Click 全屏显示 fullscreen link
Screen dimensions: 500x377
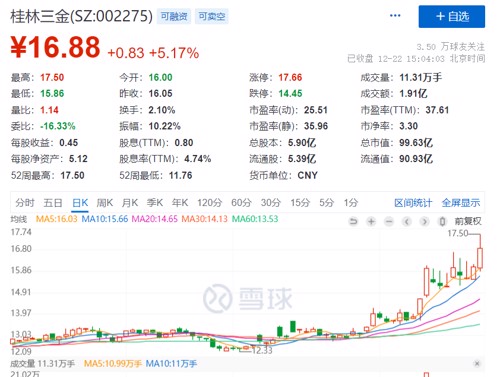[461, 203]
